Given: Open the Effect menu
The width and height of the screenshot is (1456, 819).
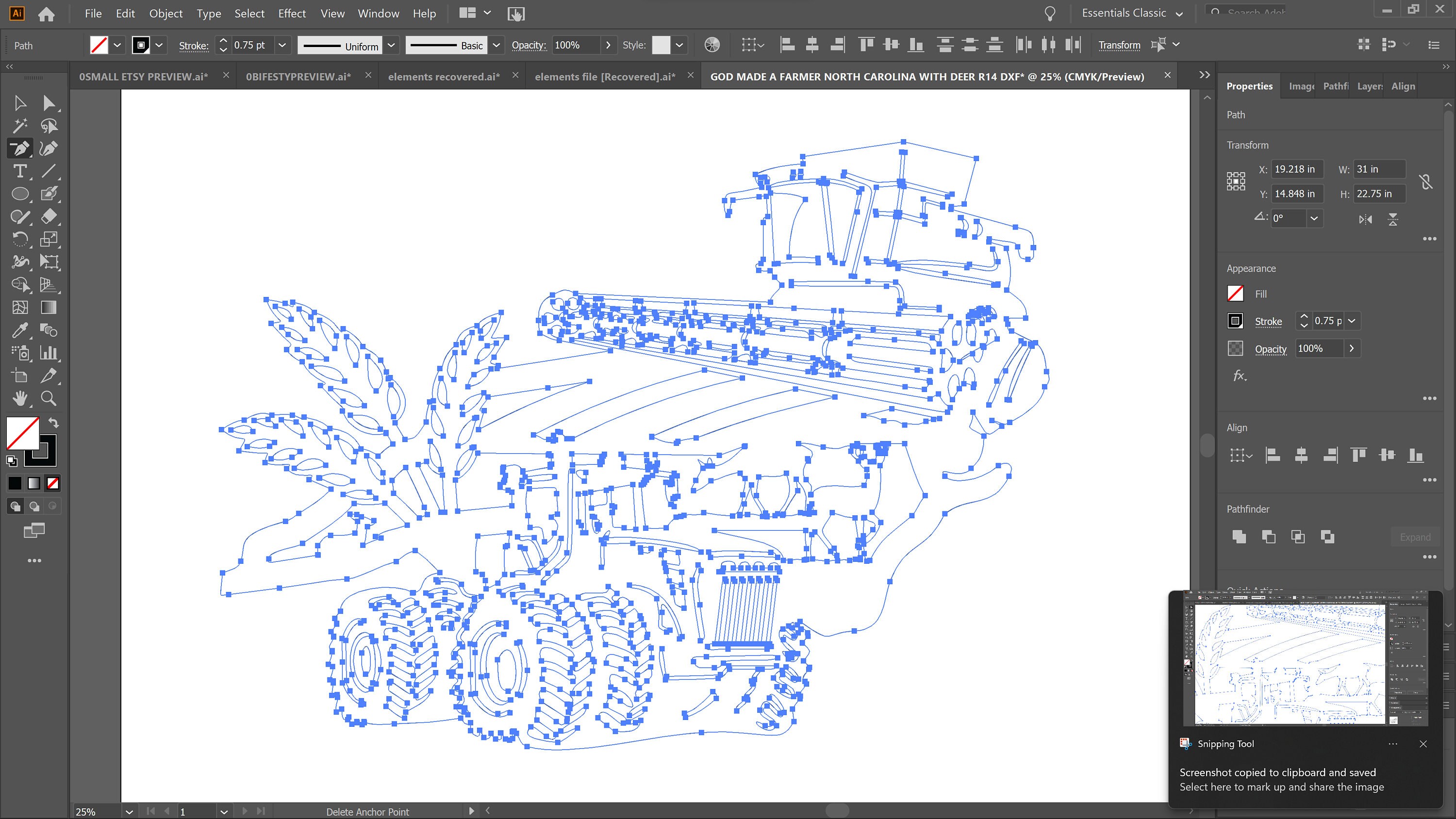Looking at the screenshot, I should (x=292, y=13).
